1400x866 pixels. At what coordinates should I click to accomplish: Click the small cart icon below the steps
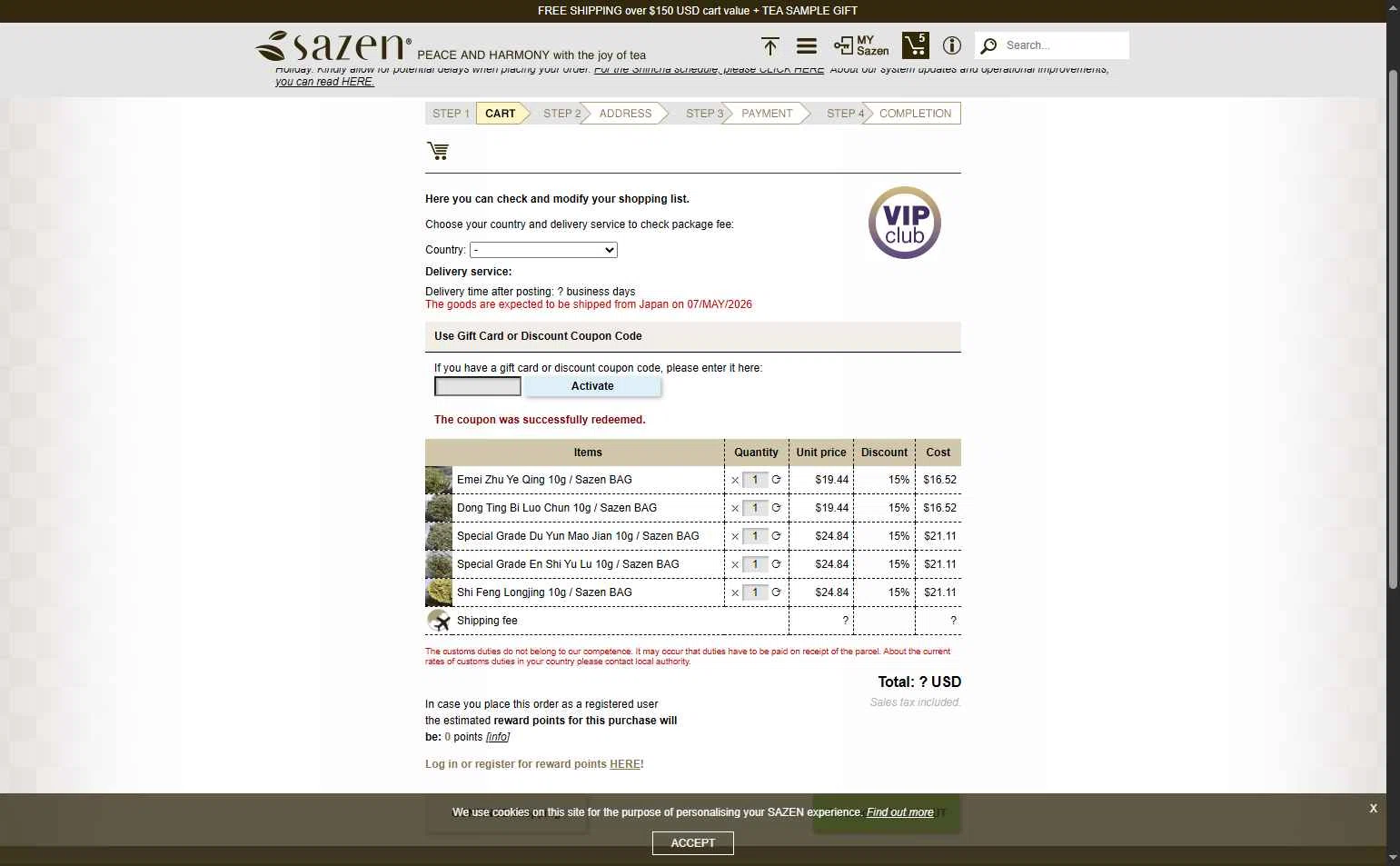click(438, 151)
